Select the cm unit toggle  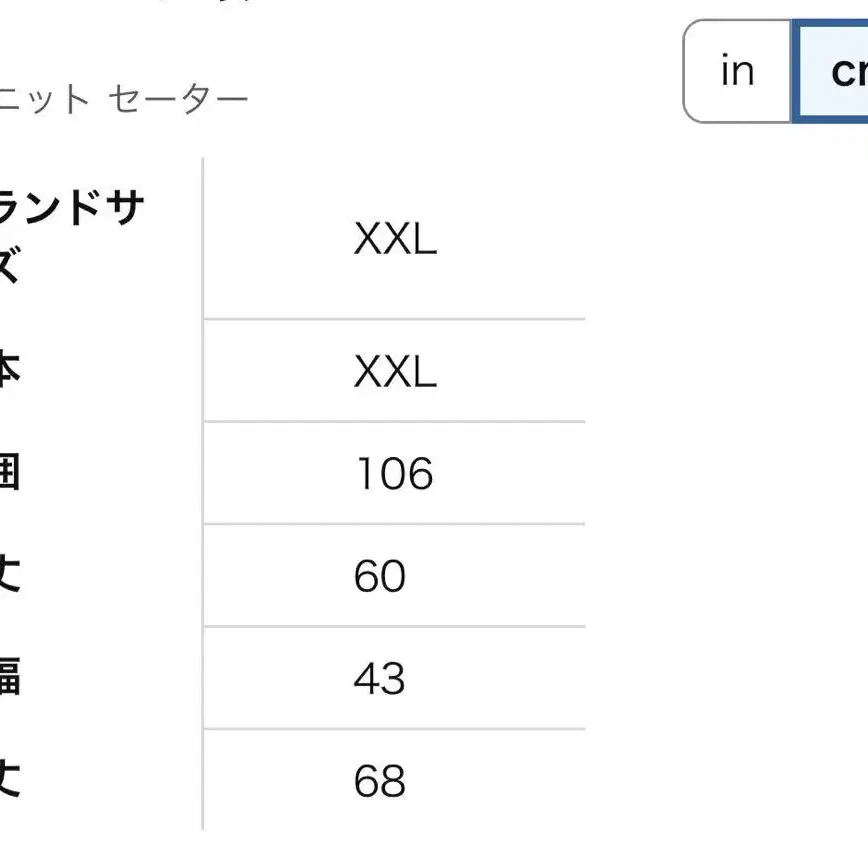point(830,71)
